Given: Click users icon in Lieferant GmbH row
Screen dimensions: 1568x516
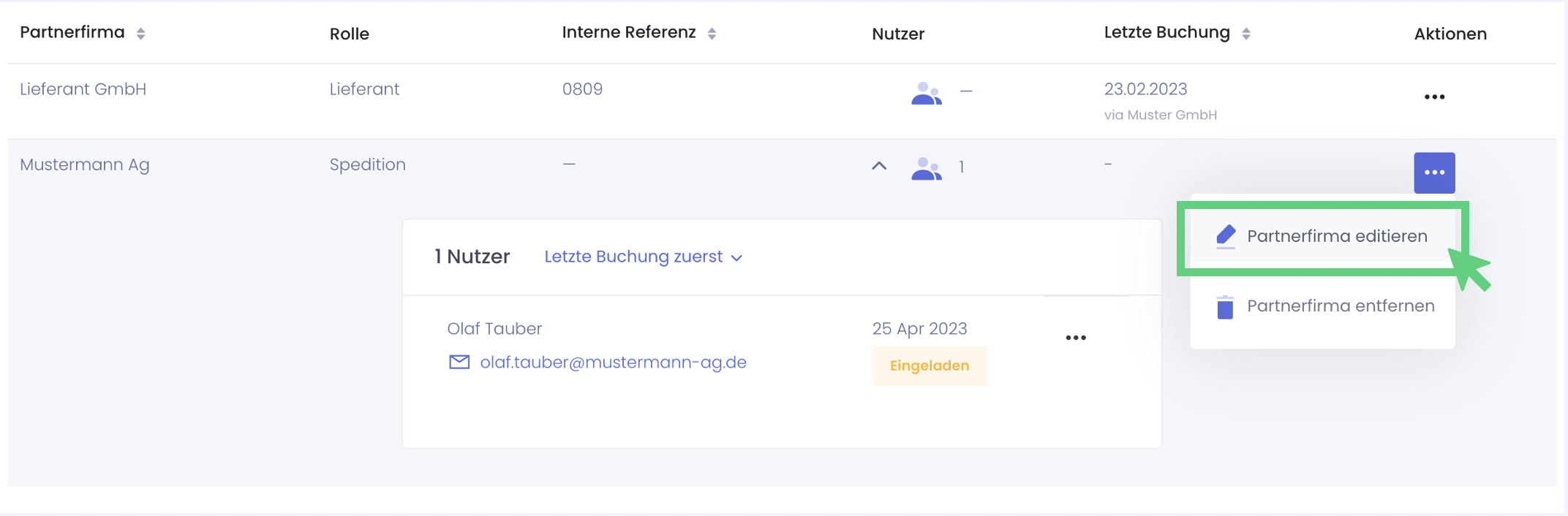Looking at the screenshot, I should click(x=926, y=93).
